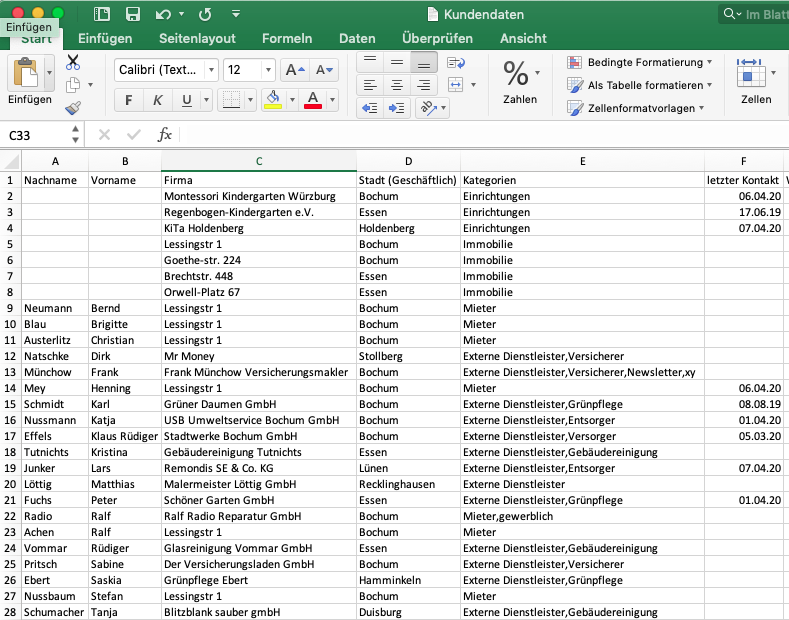Undo the last action

click(x=163, y=14)
